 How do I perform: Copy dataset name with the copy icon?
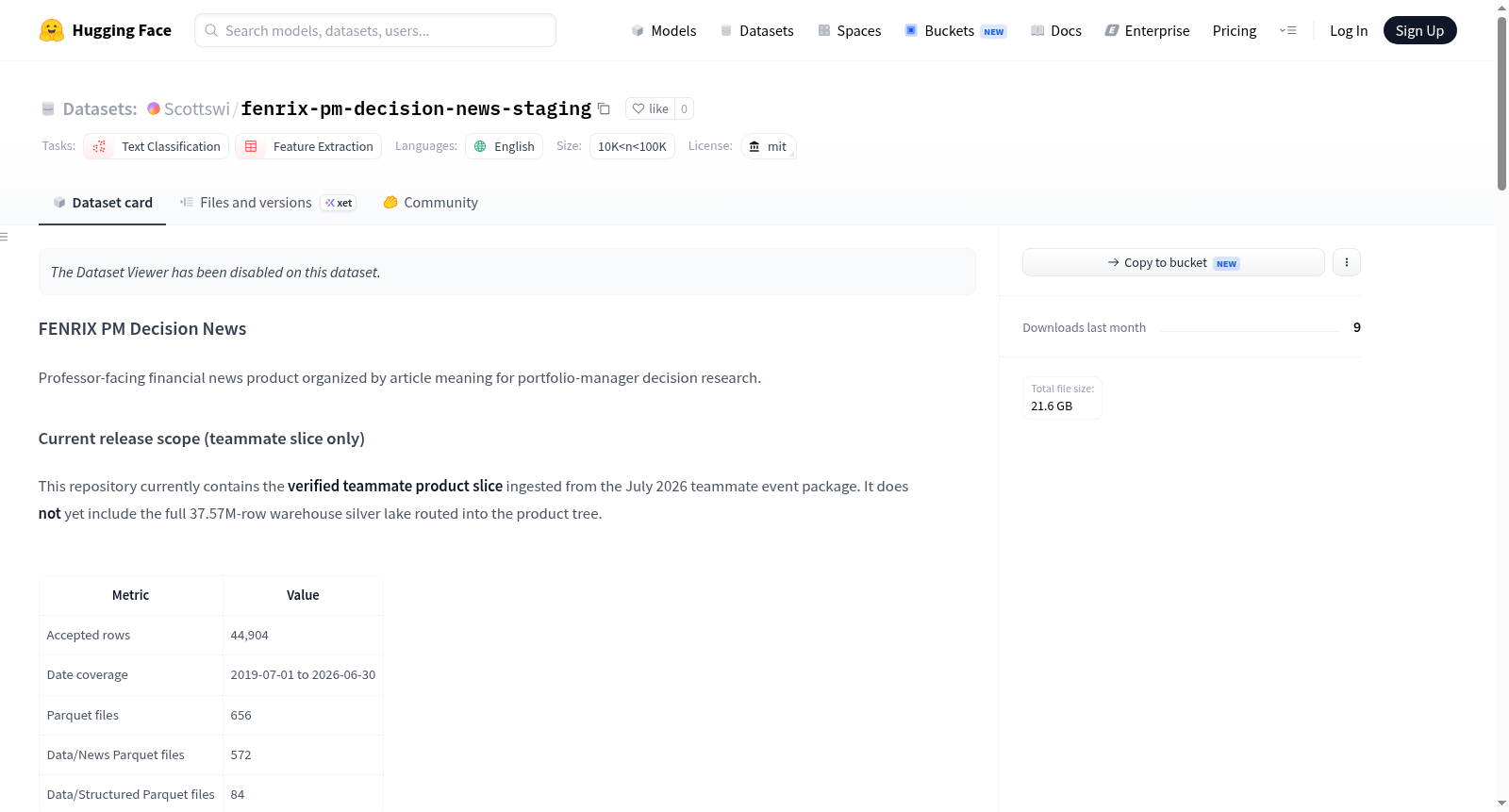coord(604,108)
